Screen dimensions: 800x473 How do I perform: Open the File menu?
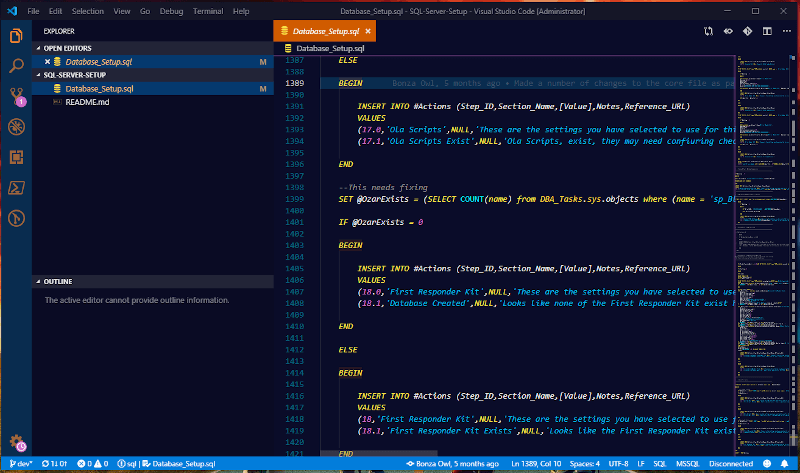tap(33, 11)
